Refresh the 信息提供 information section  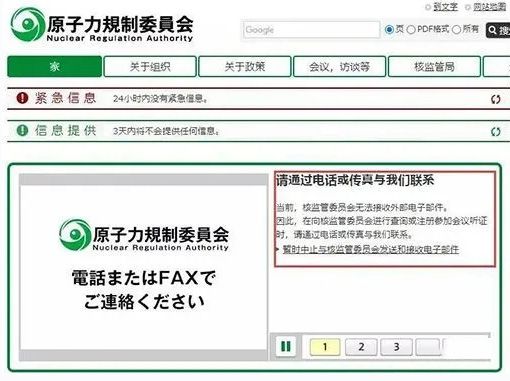coord(496,132)
